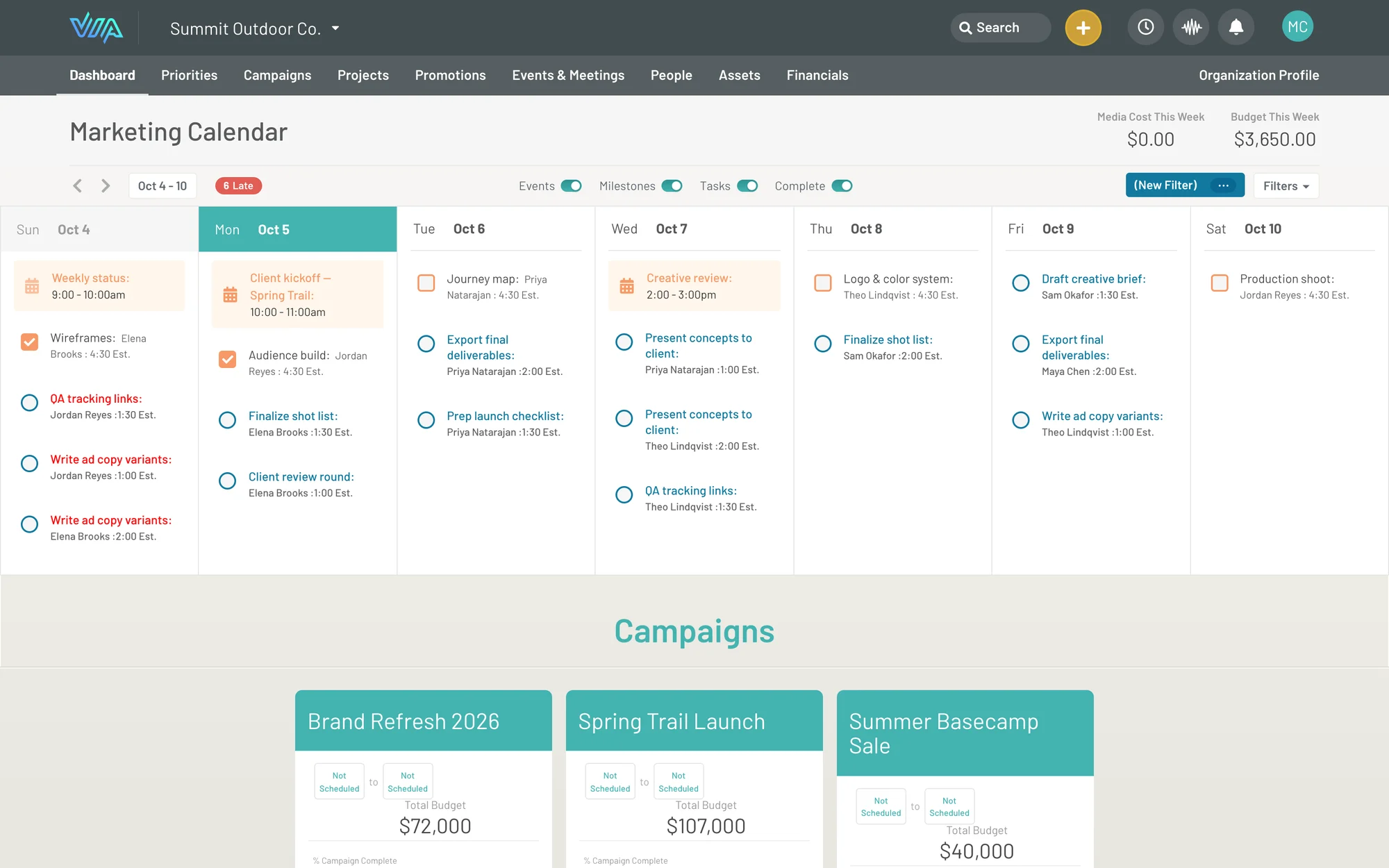Viewport: 1389px width, 868px height.
Task: Check the Journey map milestone checkbox
Action: [x=426, y=283]
